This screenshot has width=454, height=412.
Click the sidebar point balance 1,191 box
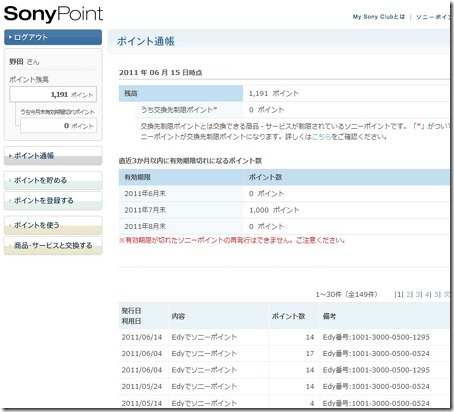pos(53,94)
